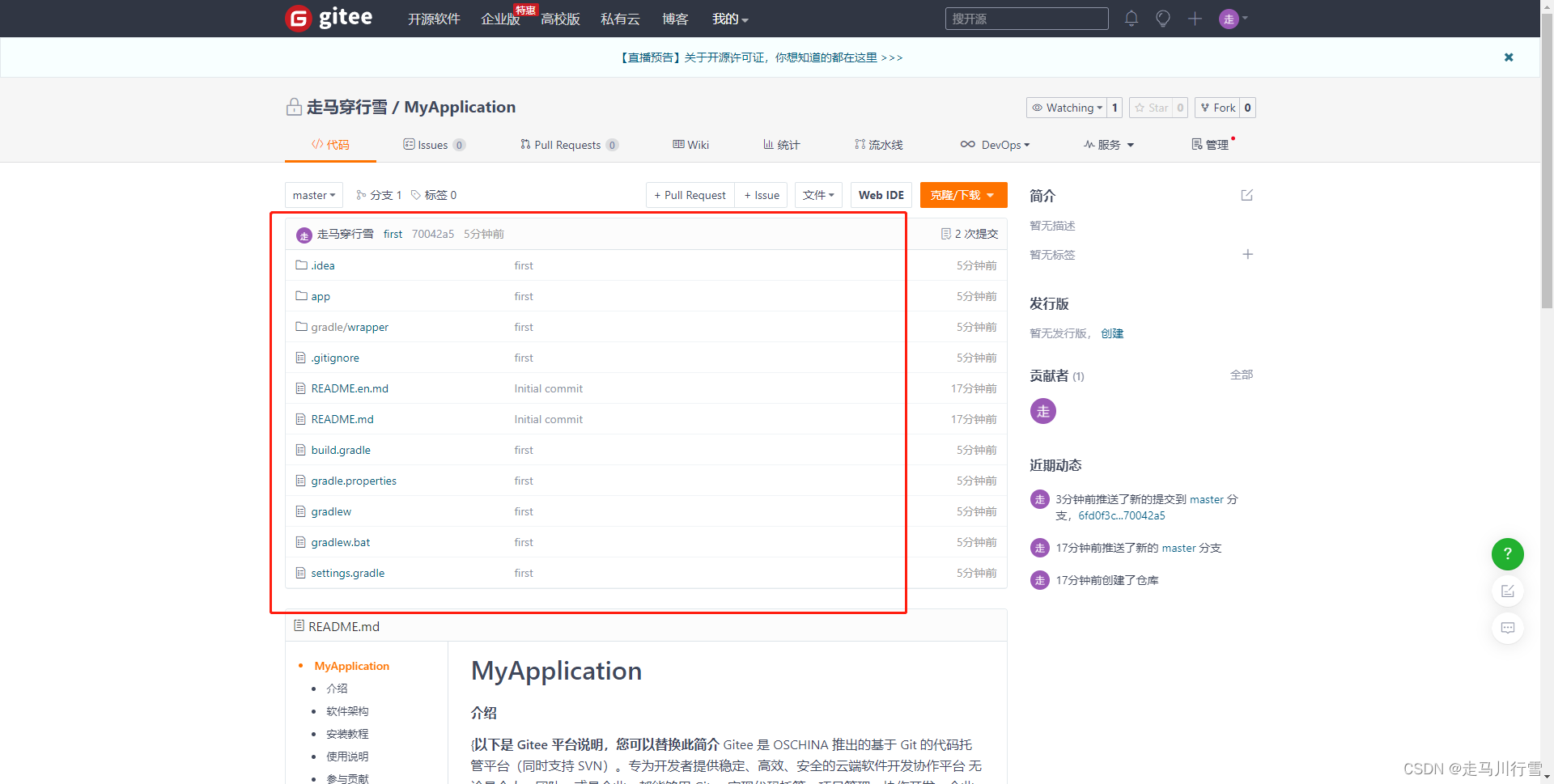Open the 统计 tab
The height and width of the screenshot is (784, 1554).
click(x=781, y=145)
